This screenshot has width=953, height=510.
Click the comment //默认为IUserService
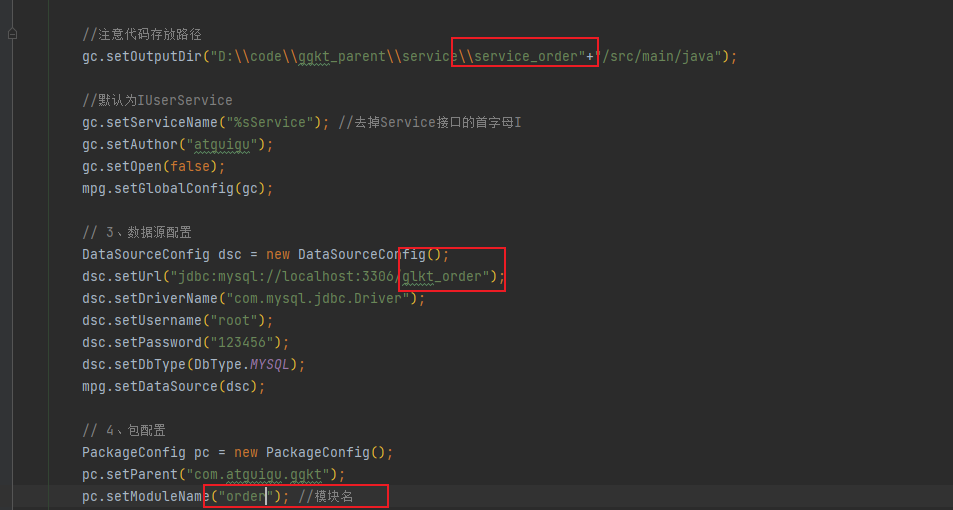[157, 100]
